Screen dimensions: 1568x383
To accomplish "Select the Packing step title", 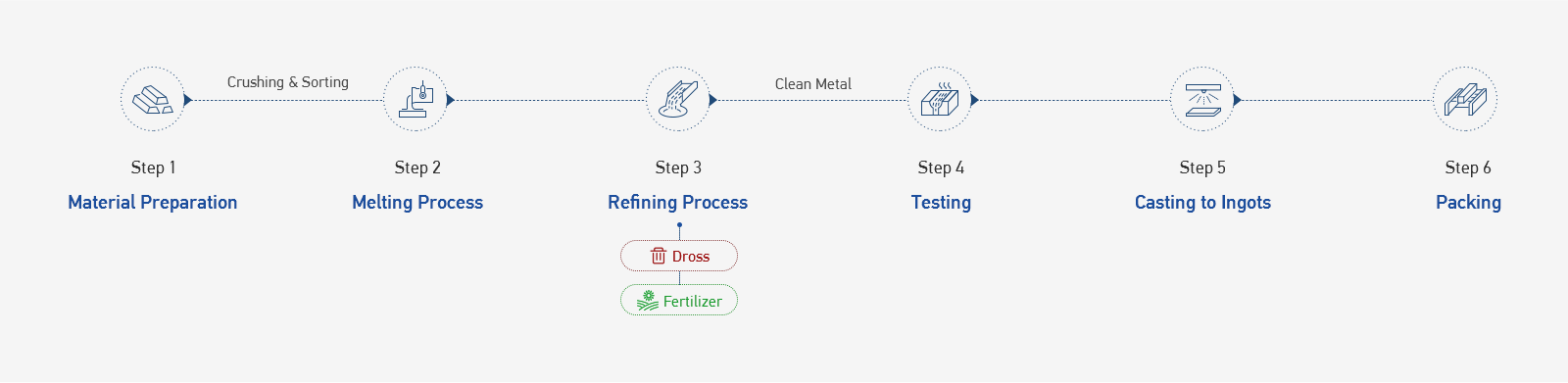I will coord(1468,203).
